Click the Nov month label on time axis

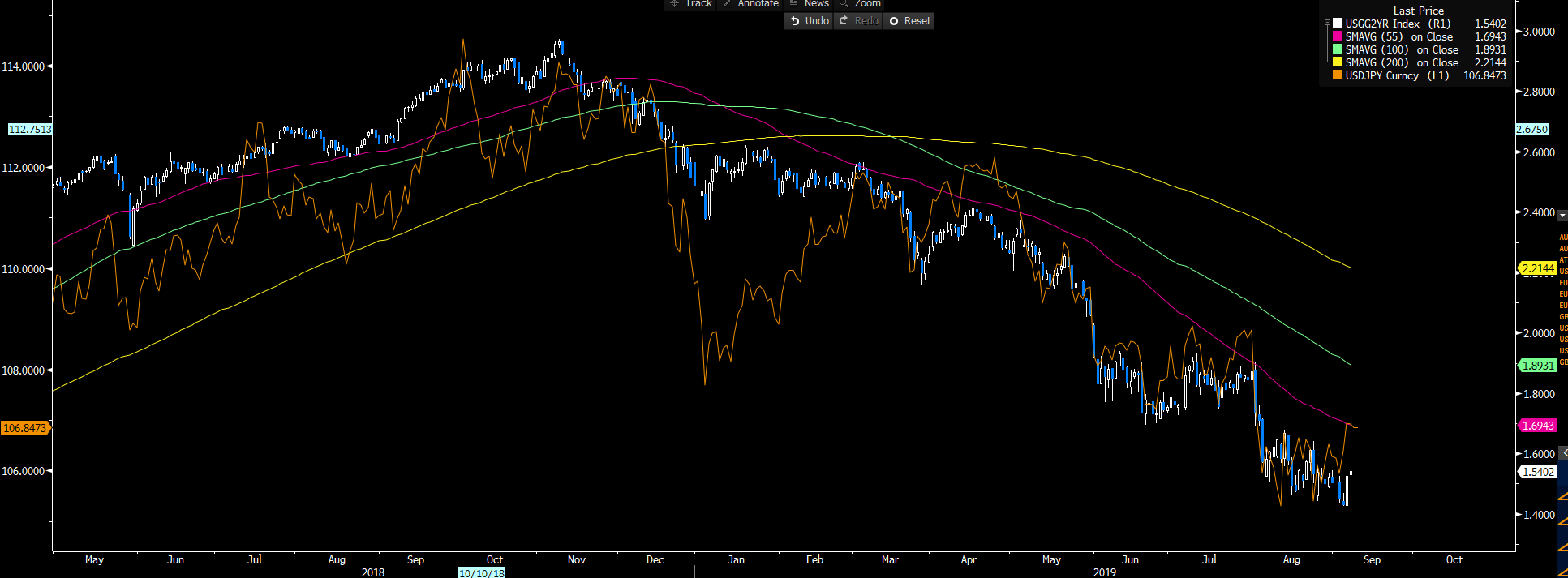coord(577,559)
